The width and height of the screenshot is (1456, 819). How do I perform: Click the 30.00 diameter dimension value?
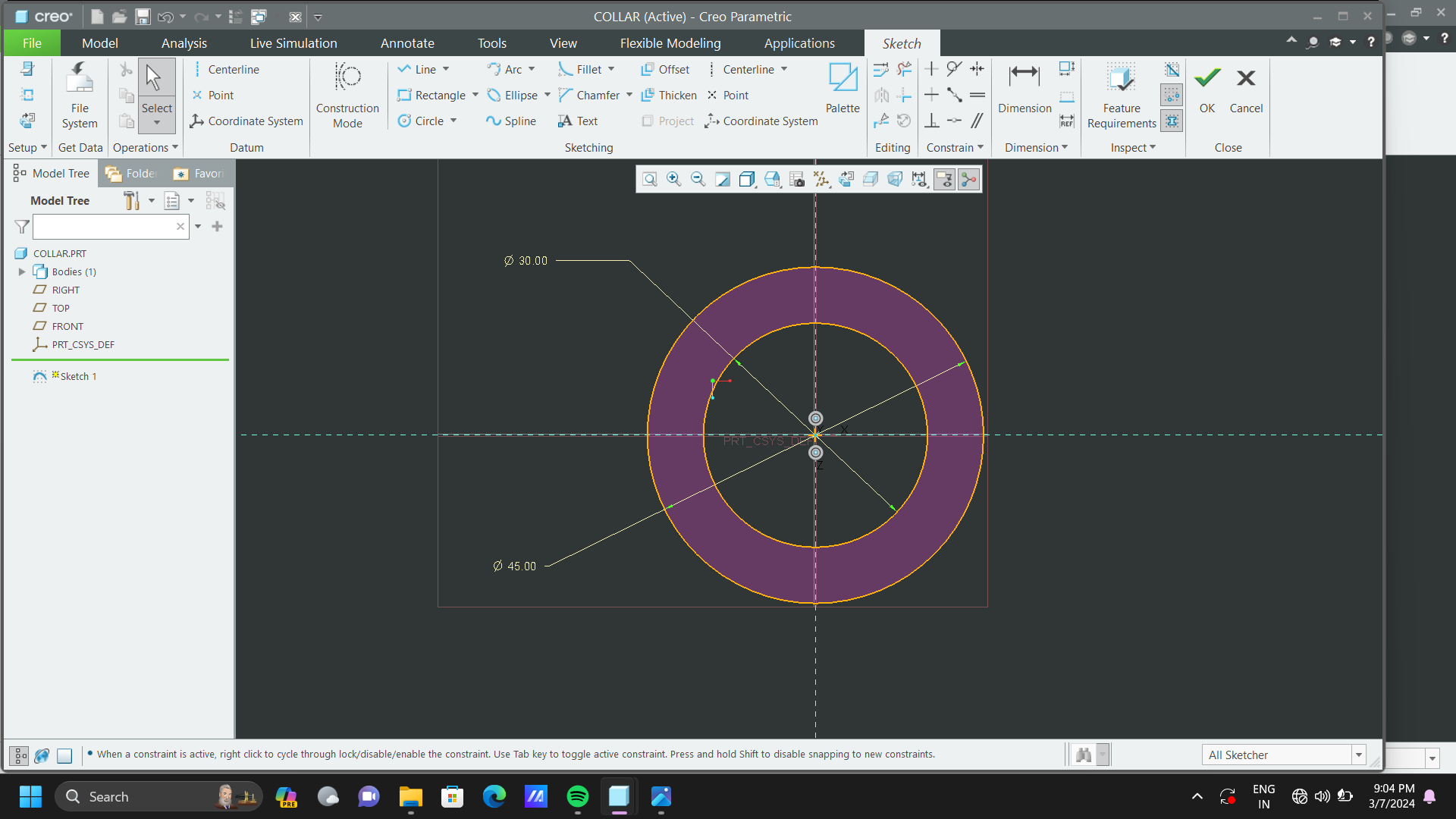click(533, 261)
